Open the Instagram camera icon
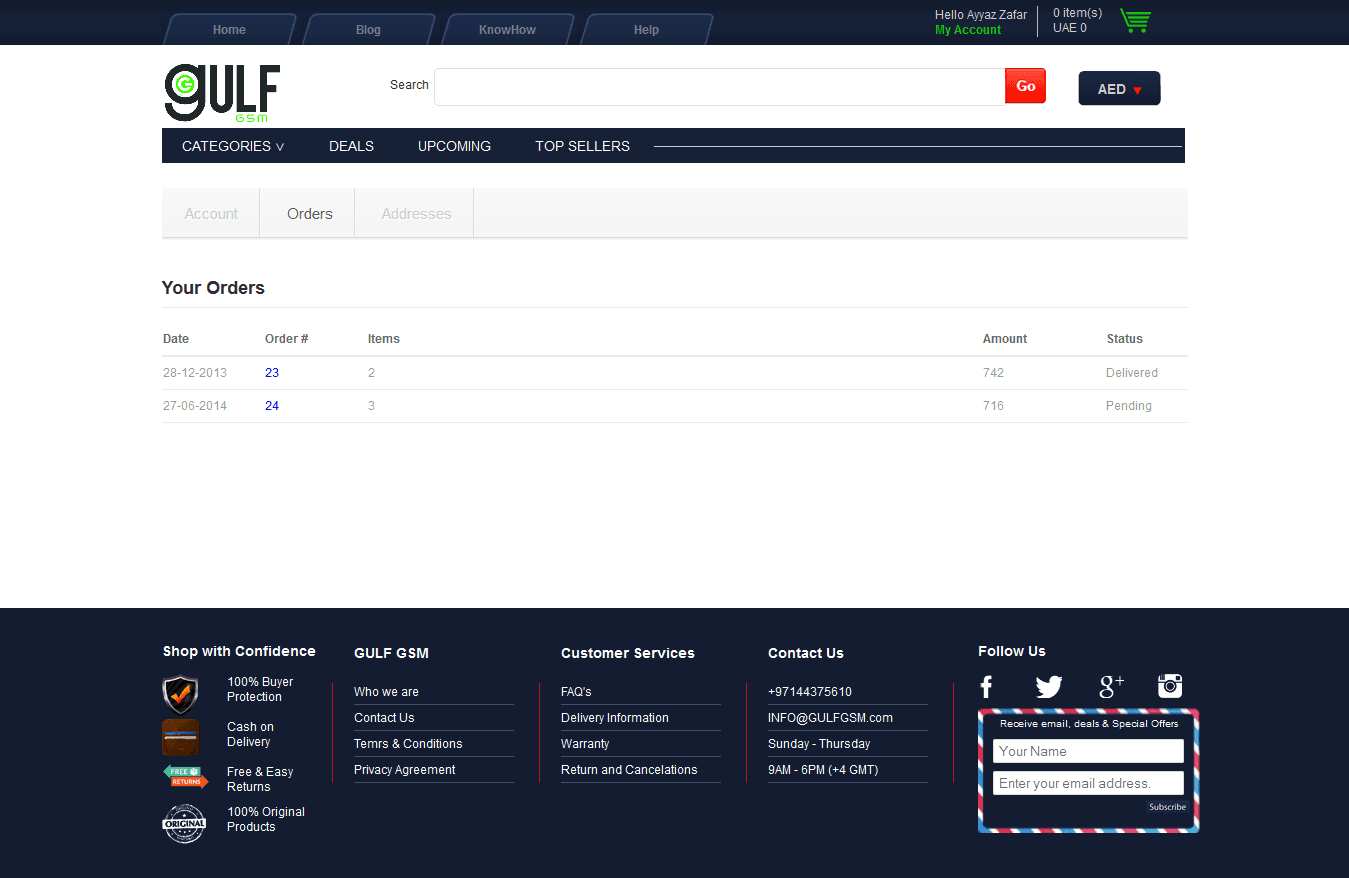Image resolution: width=1349 pixels, height=878 pixels. [x=1170, y=686]
